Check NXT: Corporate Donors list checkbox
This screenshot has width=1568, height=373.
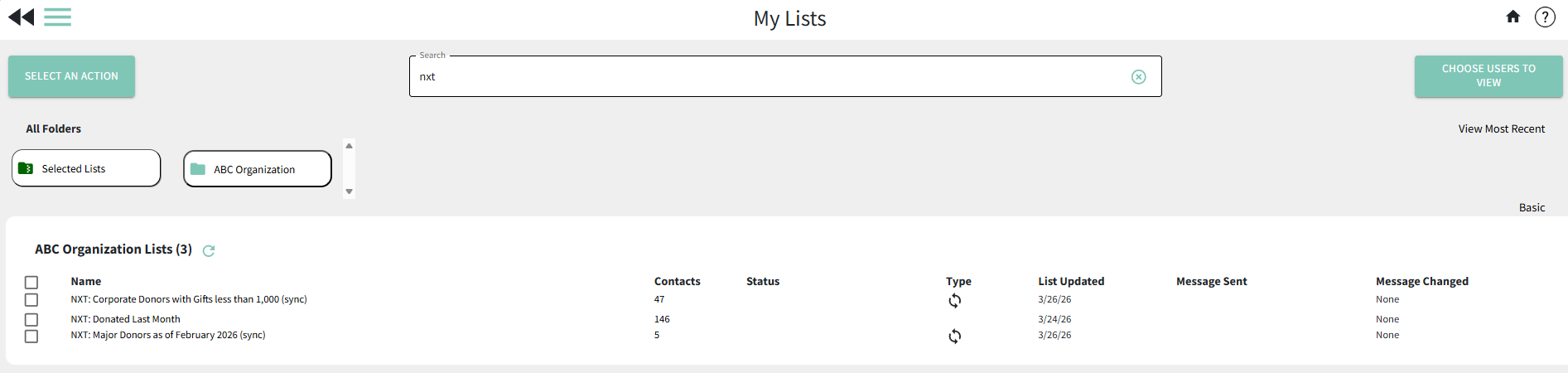pyautogui.click(x=31, y=300)
